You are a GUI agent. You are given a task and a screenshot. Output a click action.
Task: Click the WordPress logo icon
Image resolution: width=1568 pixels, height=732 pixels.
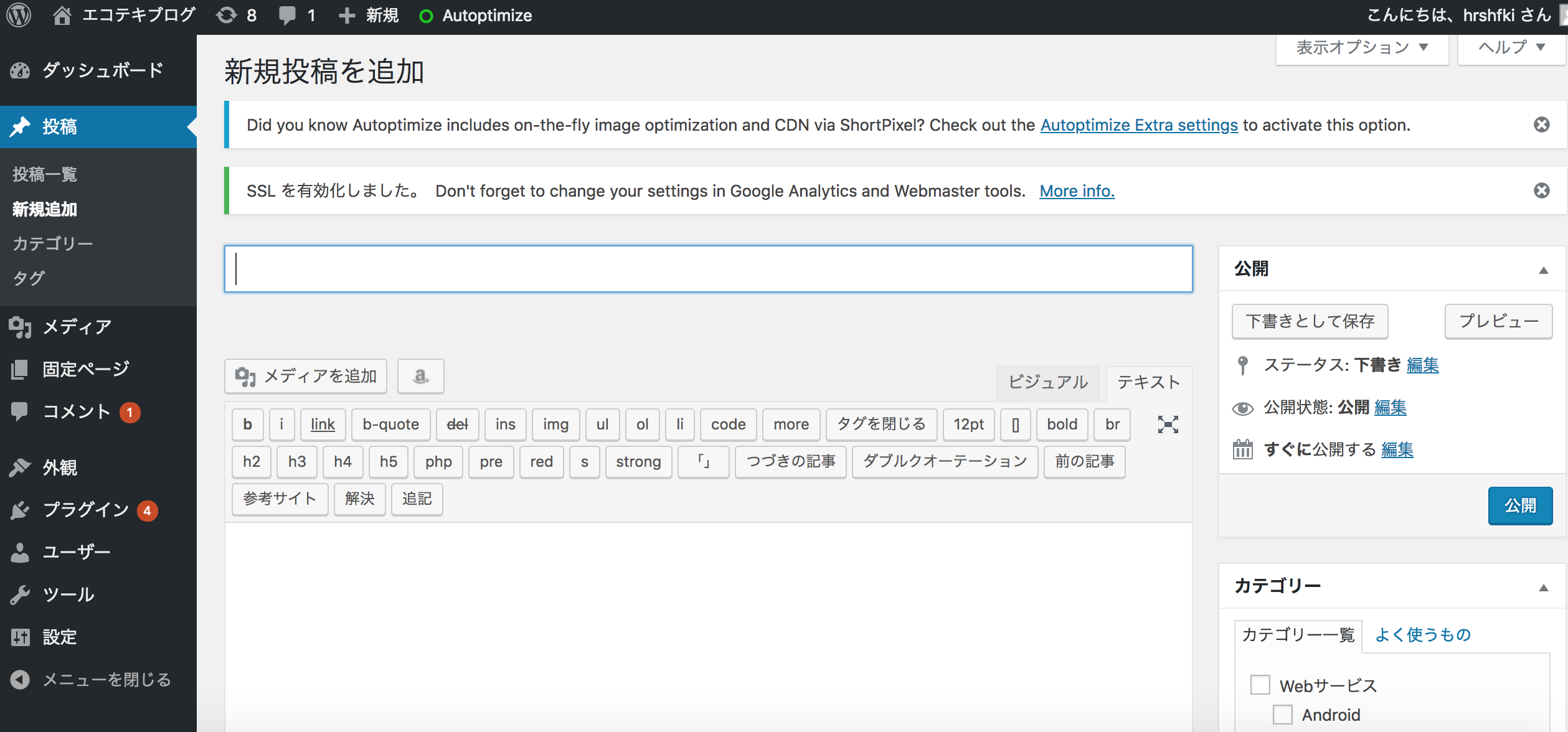(x=19, y=15)
